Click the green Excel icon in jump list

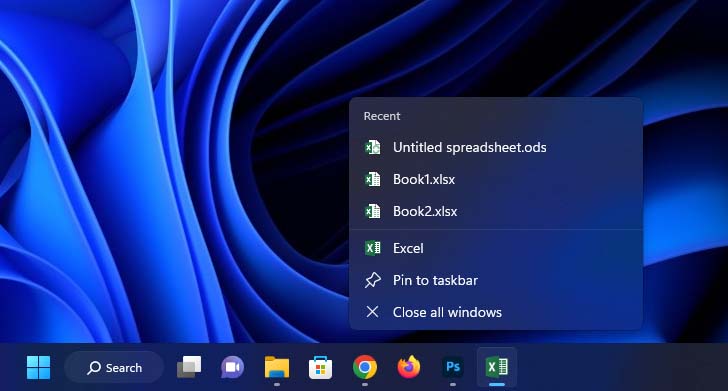(x=372, y=248)
